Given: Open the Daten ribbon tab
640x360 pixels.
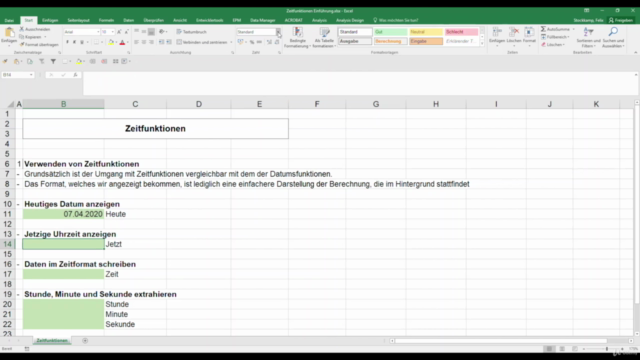Looking at the screenshot, I should pyautogui.click(x=129, y=20).
